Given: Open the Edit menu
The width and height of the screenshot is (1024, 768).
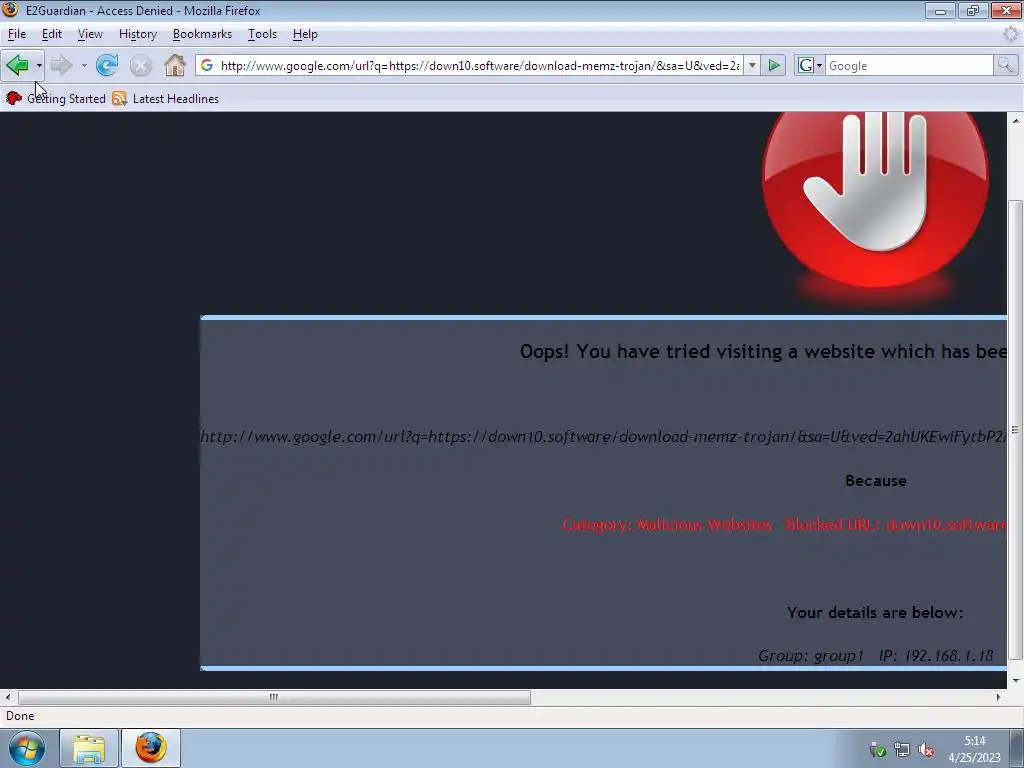Looking at the screenshot, I should [x=52, y=34].
